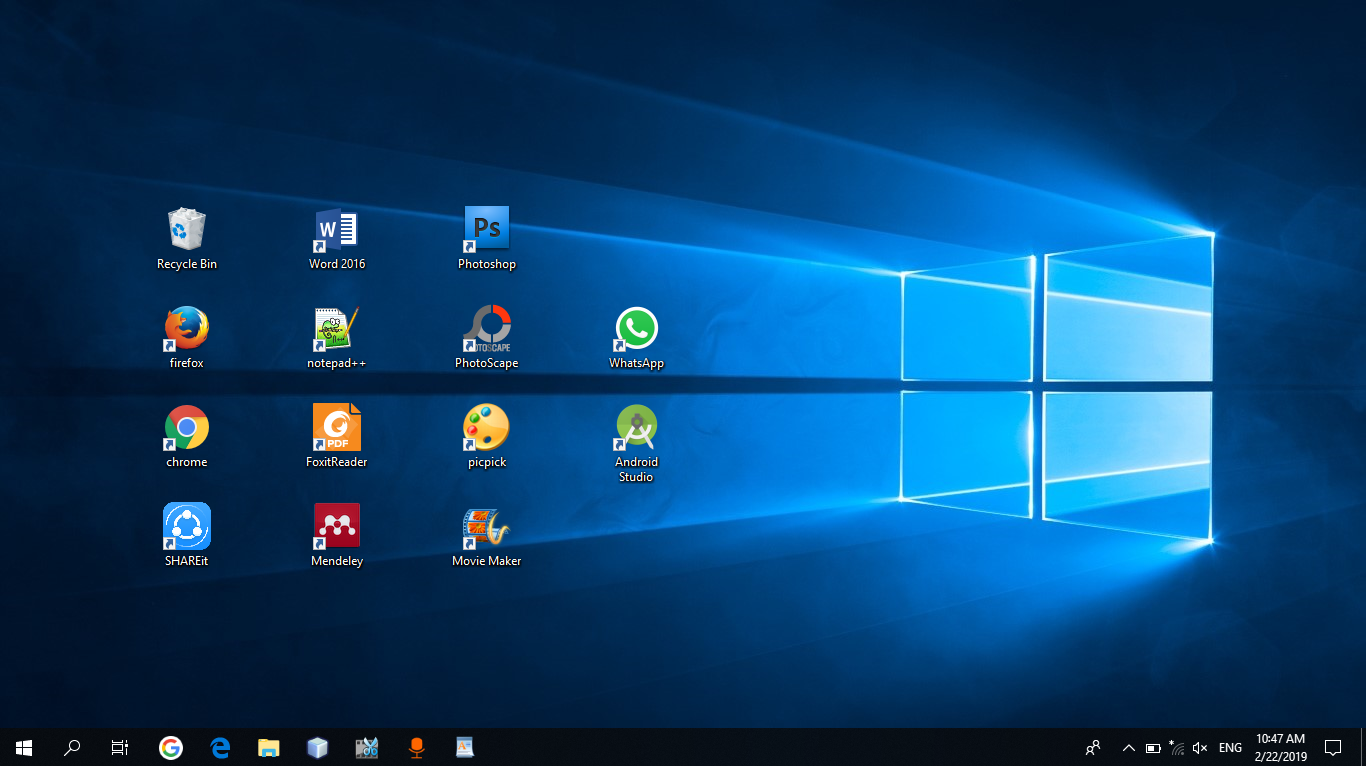Launch Microsoft Edge from taskbar
Screen dimensions: 1366x766
click(x=220, y=747)
